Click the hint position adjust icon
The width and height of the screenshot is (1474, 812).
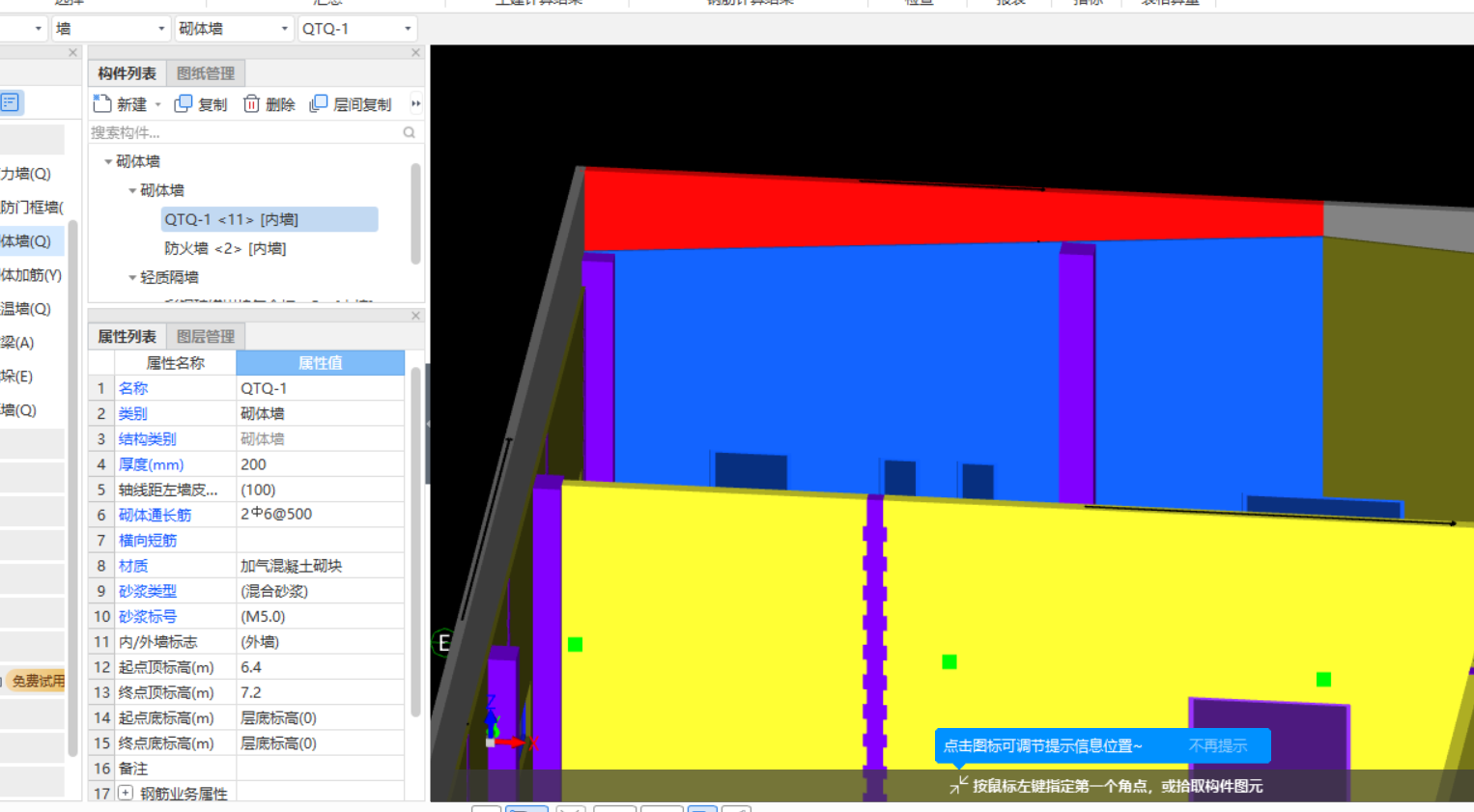click(958, 785)
